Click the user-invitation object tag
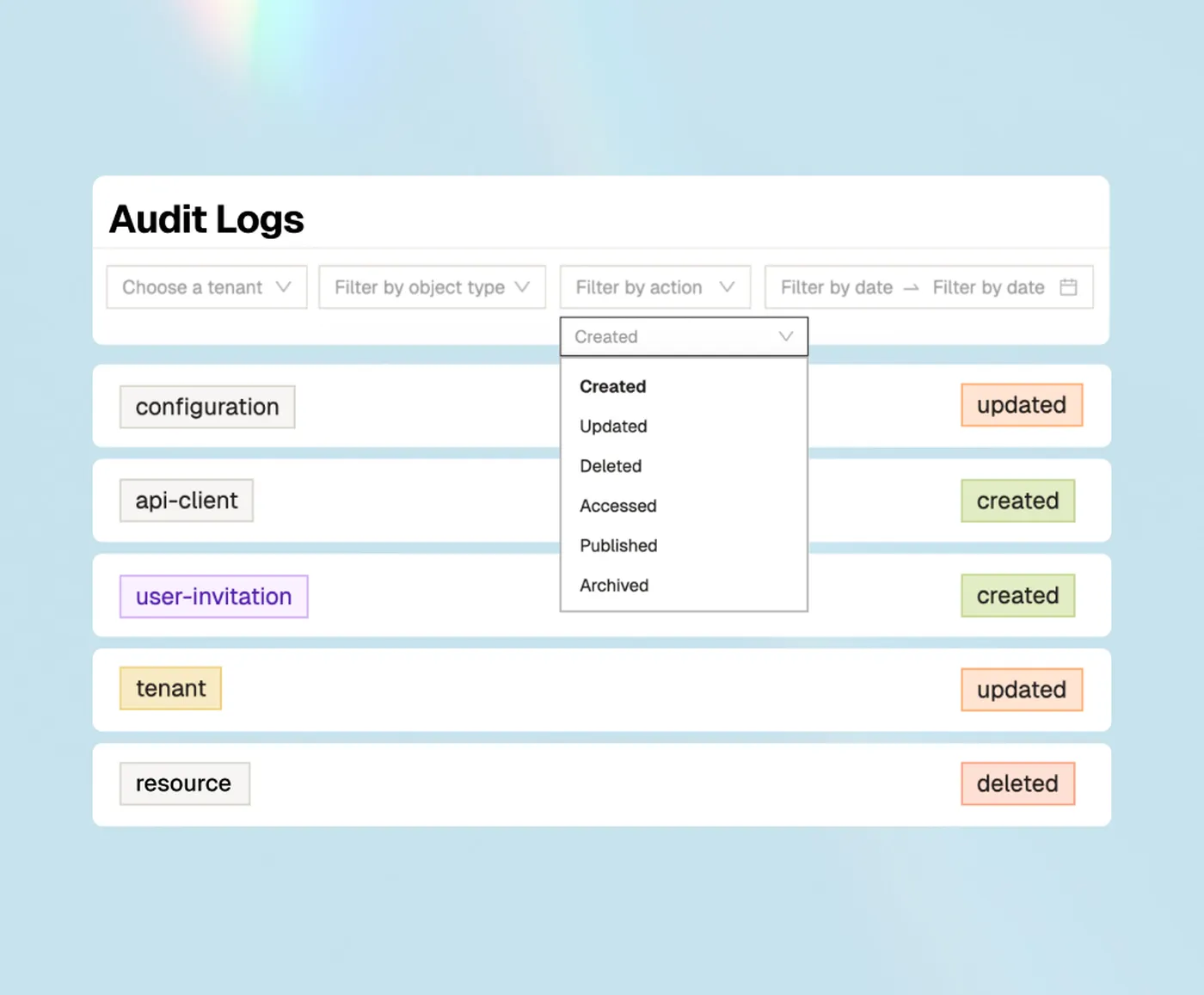1204x995 pixels. coord(213,596)
